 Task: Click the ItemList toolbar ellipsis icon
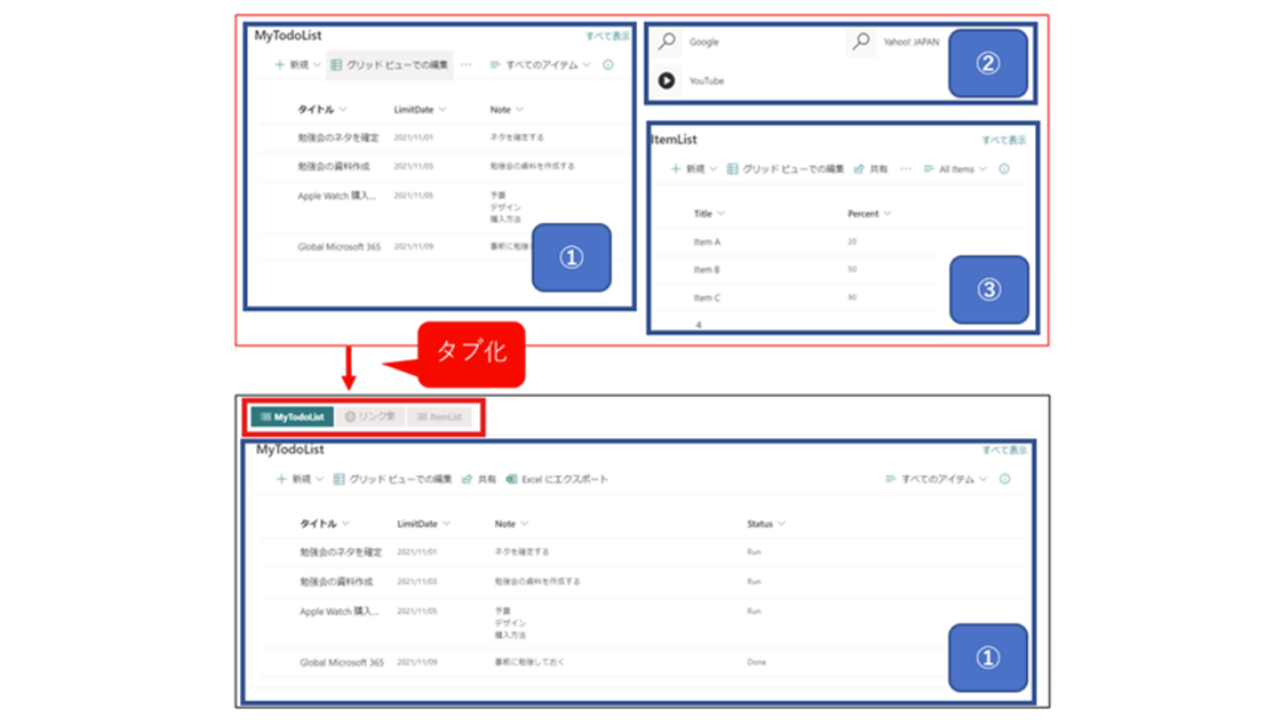[905, 170]
